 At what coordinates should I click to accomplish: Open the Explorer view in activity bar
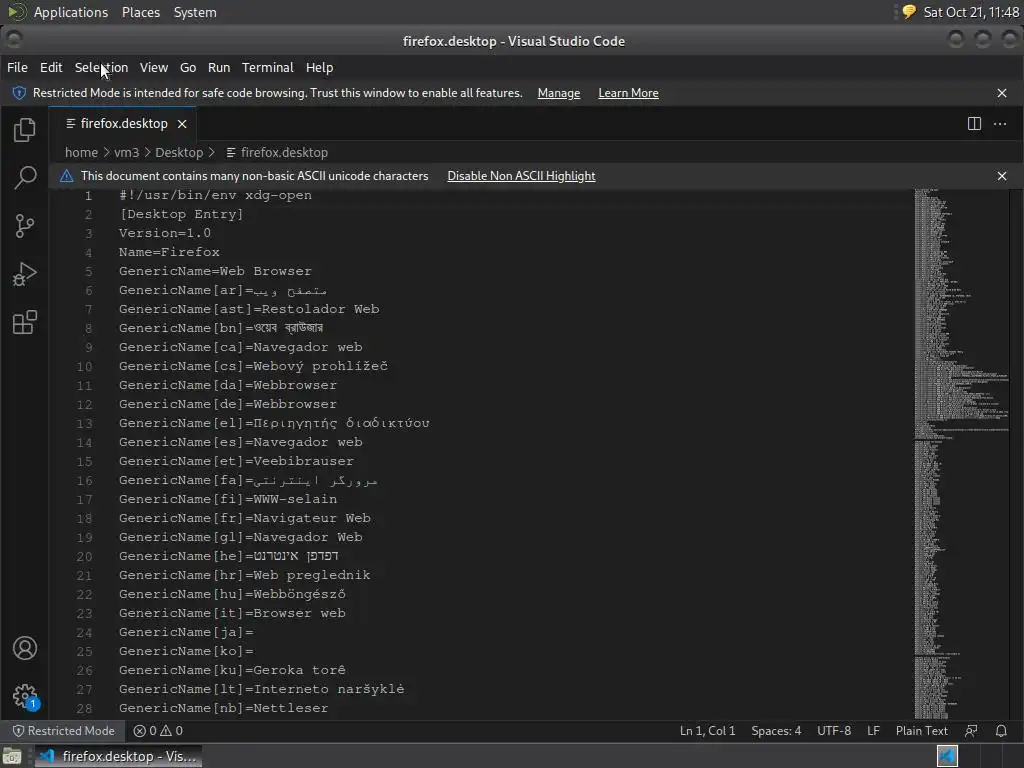click(x=24, y=129)
